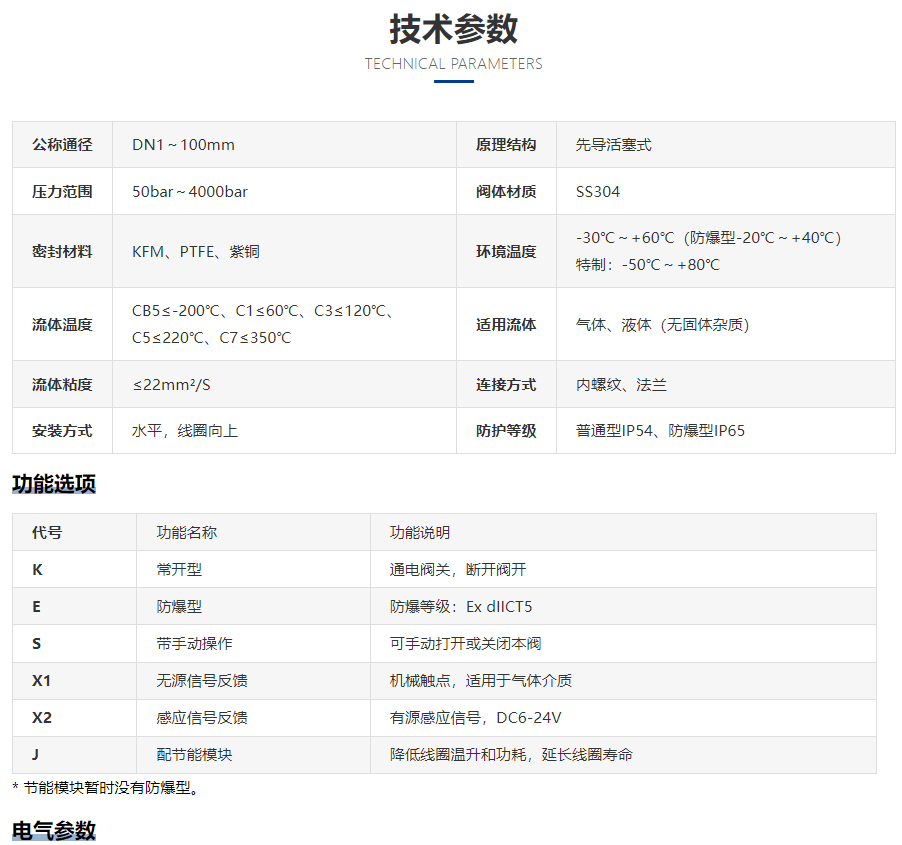Select the K code row cell
Image resolution: width=902 pixels, height=845 pixels.
click(38, 570)
